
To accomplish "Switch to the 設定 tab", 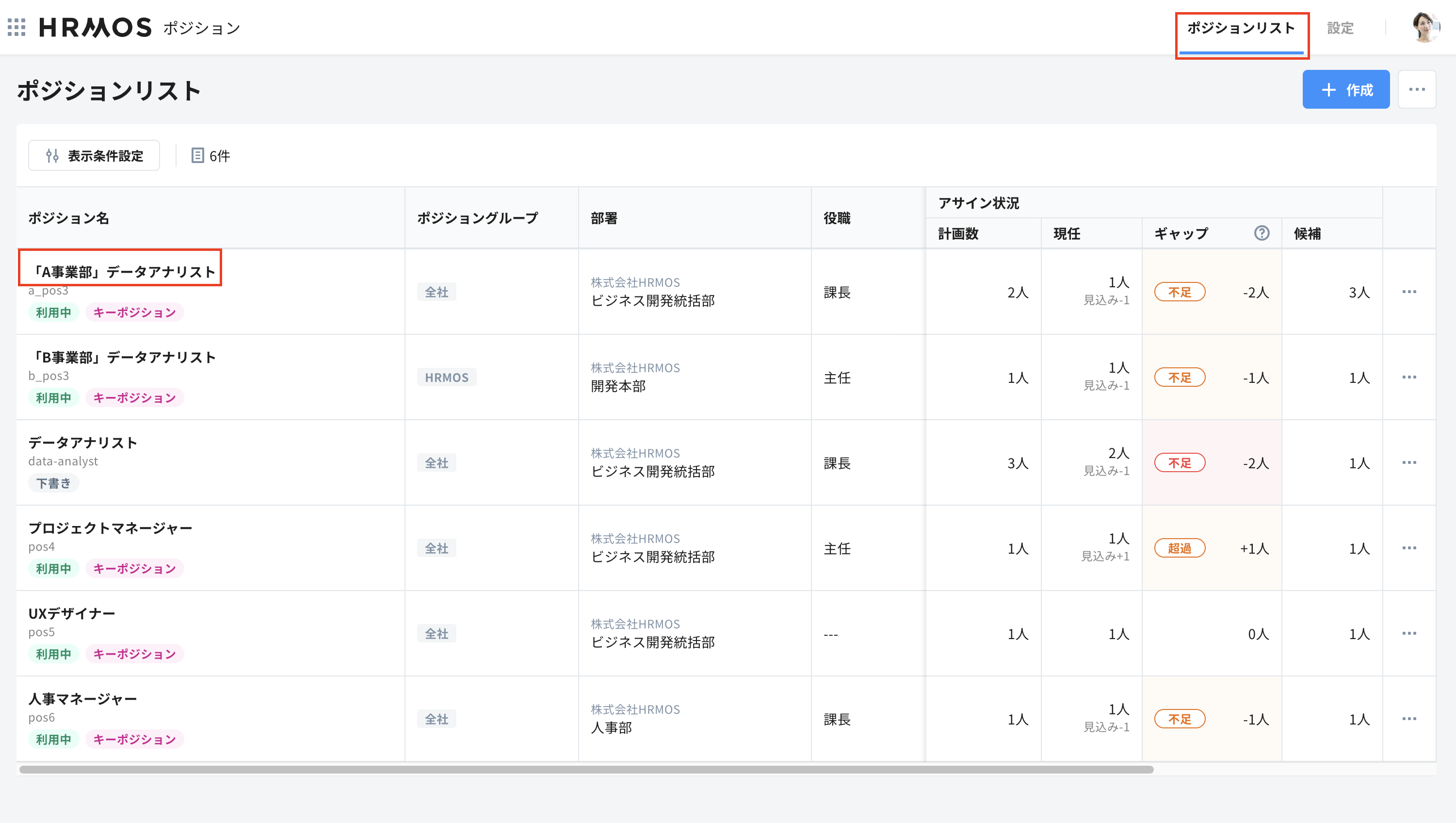I will click(x=1341, y=28).
